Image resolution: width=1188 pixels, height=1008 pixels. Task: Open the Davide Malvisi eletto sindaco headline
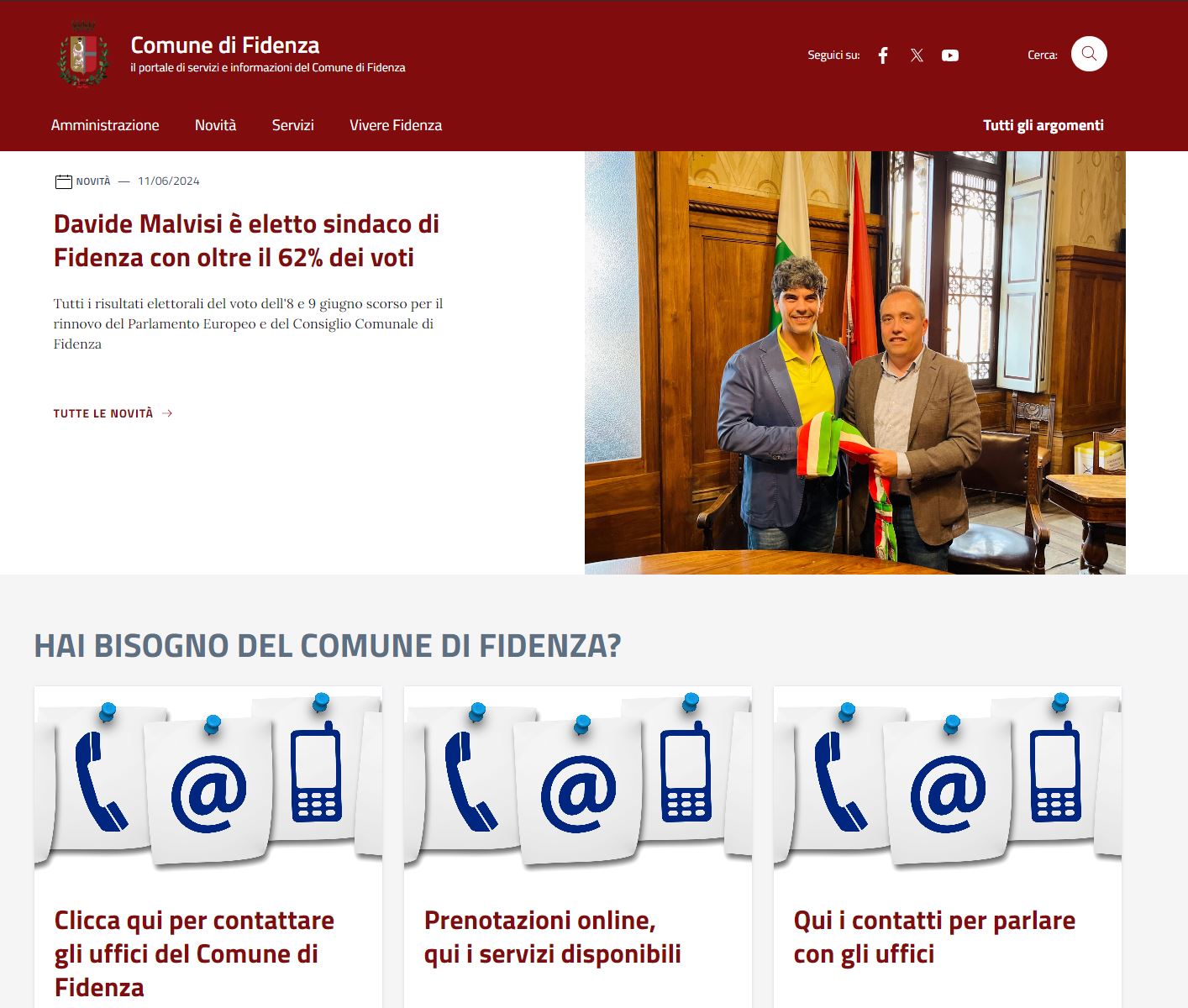(246, 240)
